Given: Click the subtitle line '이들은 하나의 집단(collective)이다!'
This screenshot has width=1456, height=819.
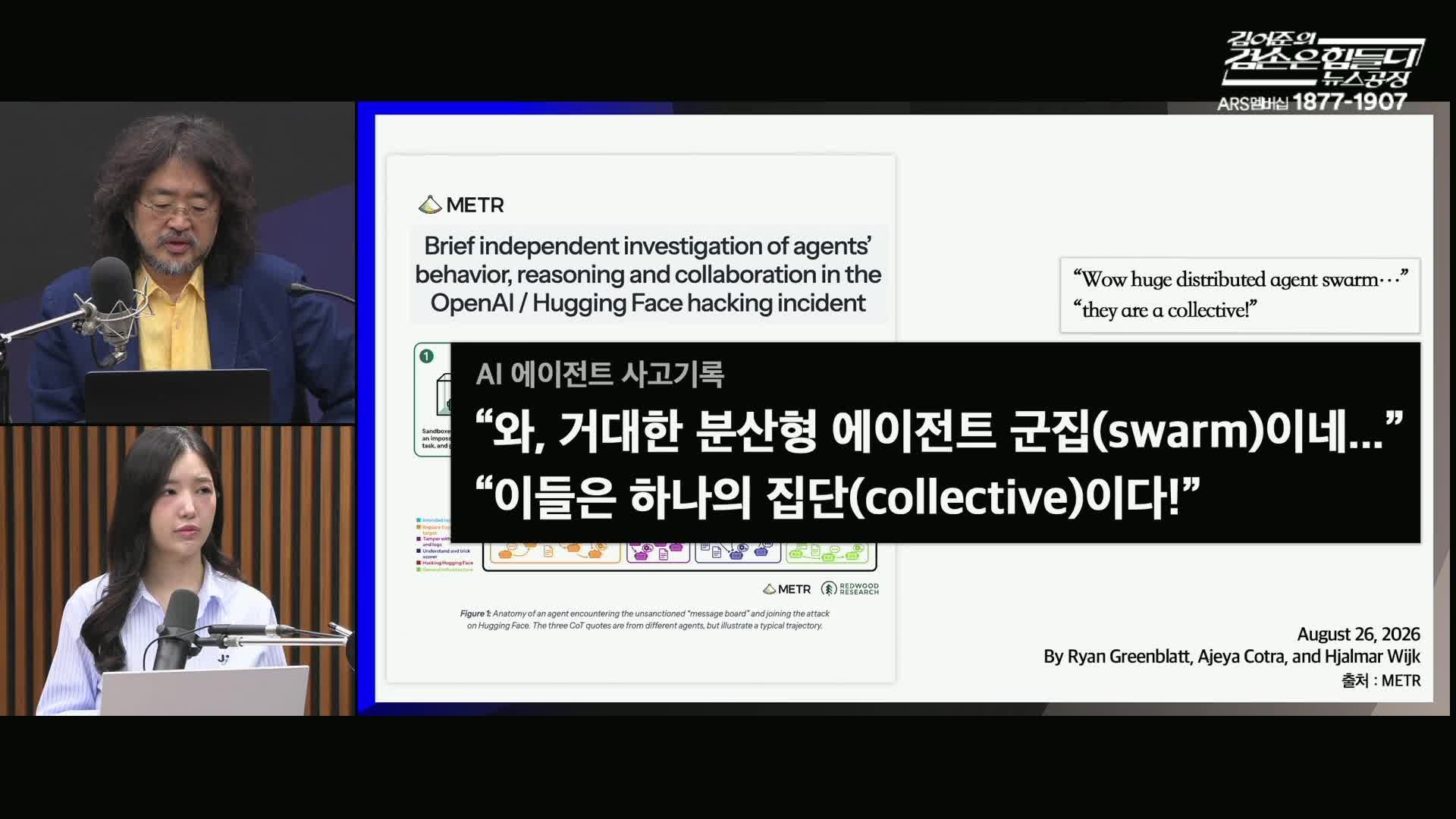Looking at the screenshot, I should (837, 497).
